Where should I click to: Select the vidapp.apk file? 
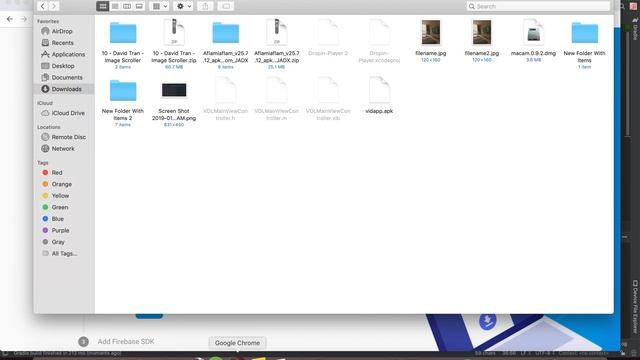(380, 90)
